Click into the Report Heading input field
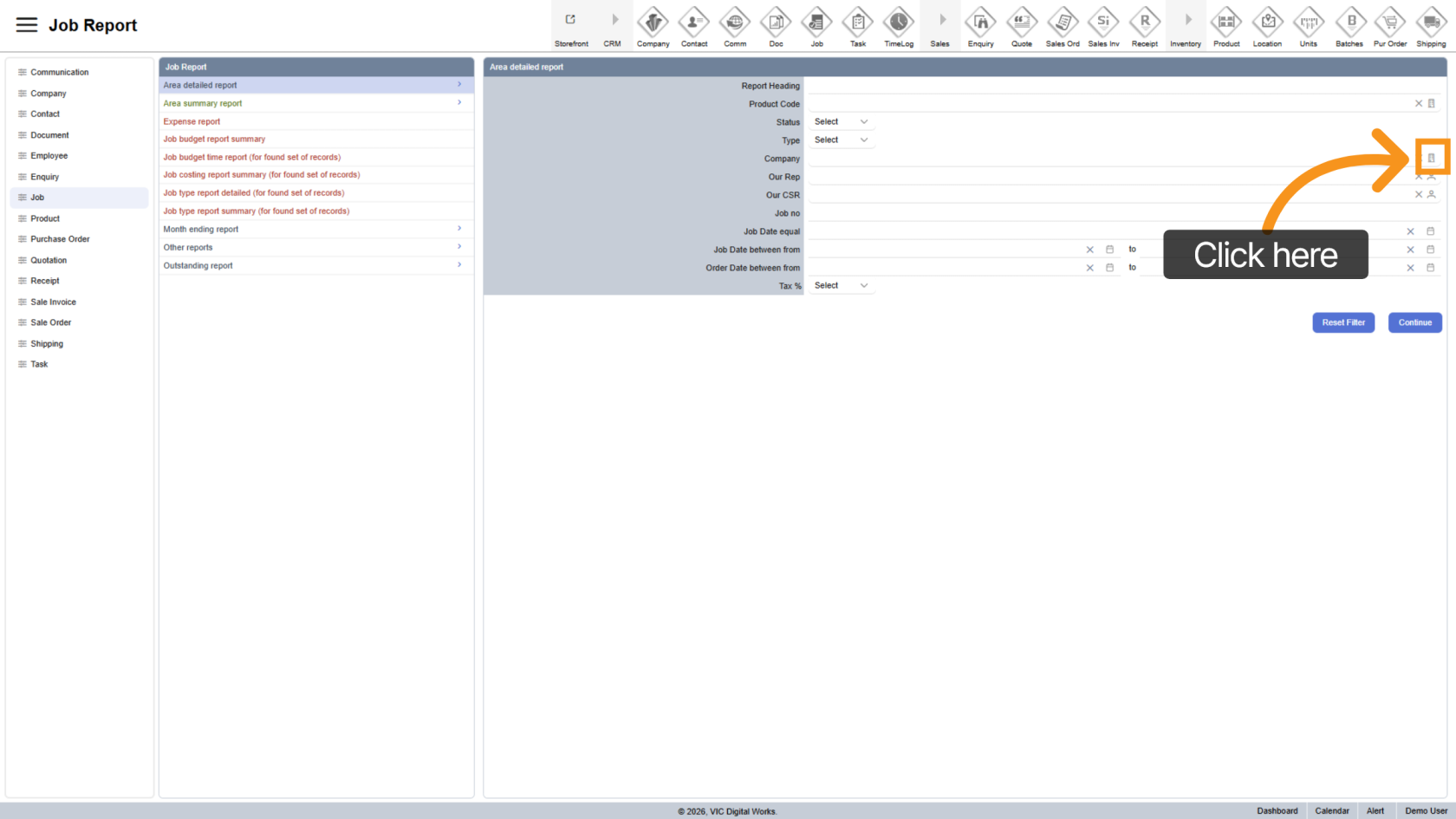This screenshot has width=1456, height=819. (1122, 86)
